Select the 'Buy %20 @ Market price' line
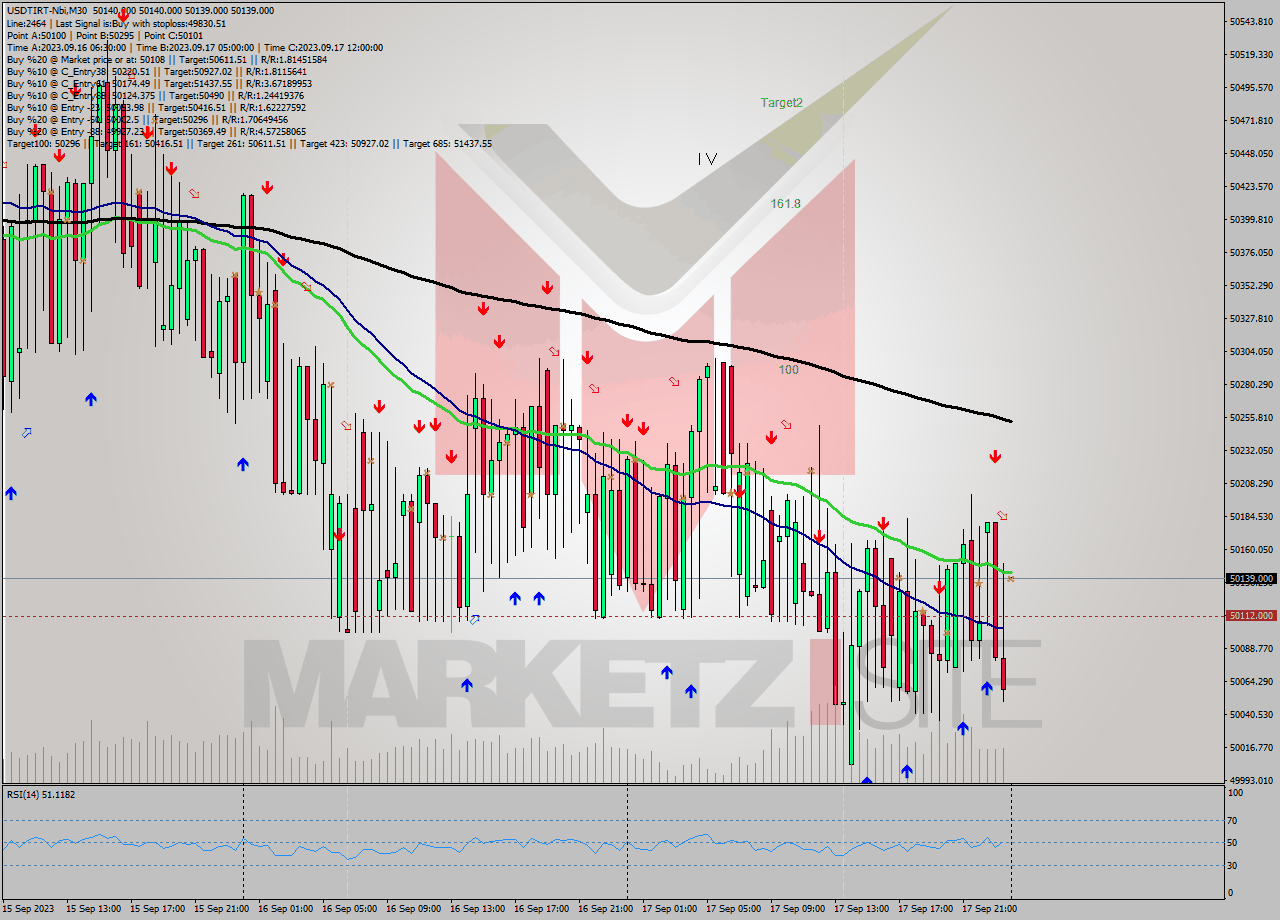The image size is (1280, 920). click(x=166, y=59)
